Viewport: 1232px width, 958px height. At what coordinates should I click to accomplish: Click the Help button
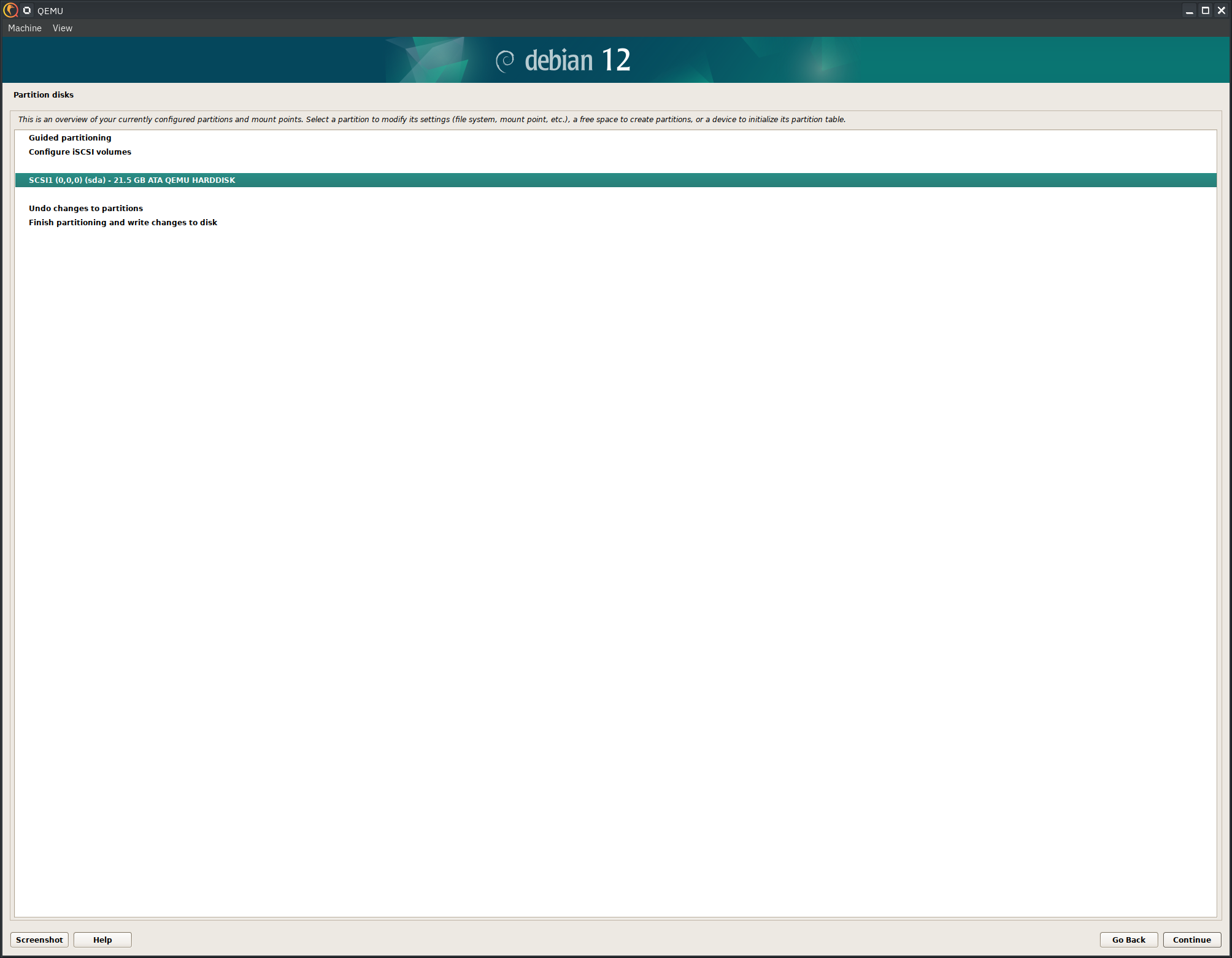pos(102,940)
